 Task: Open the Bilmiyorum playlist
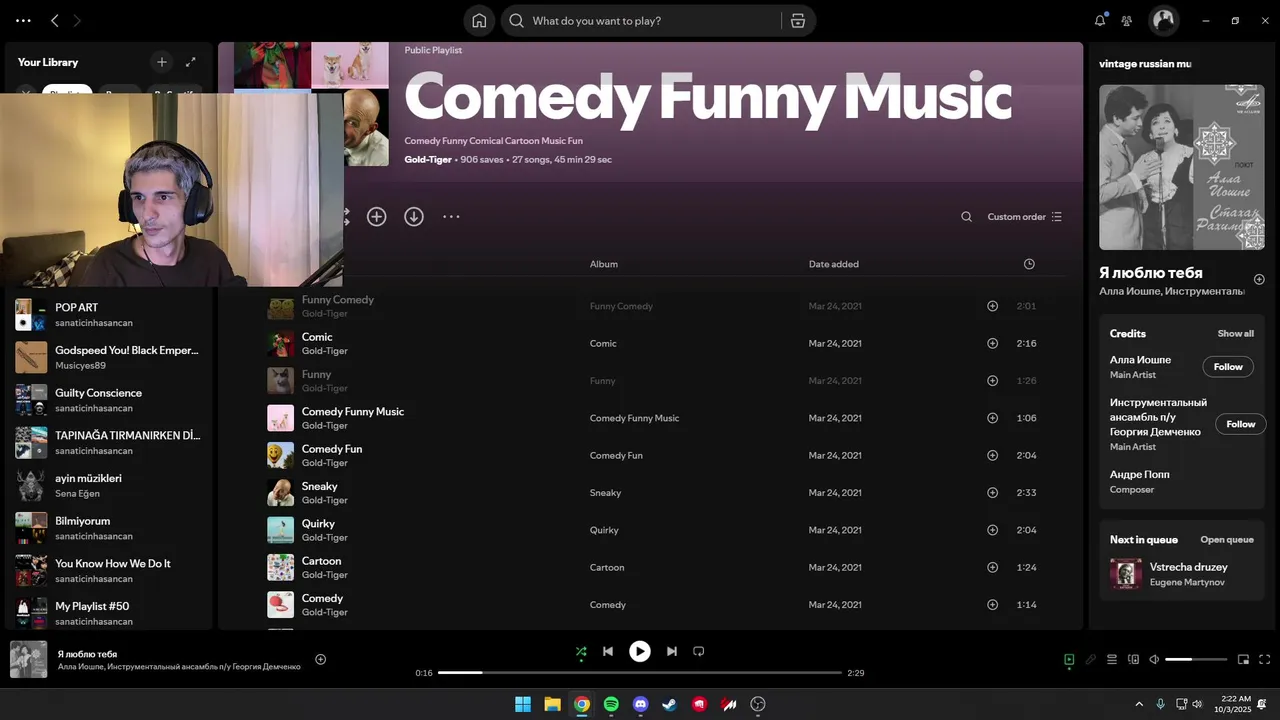coord(109,528)
